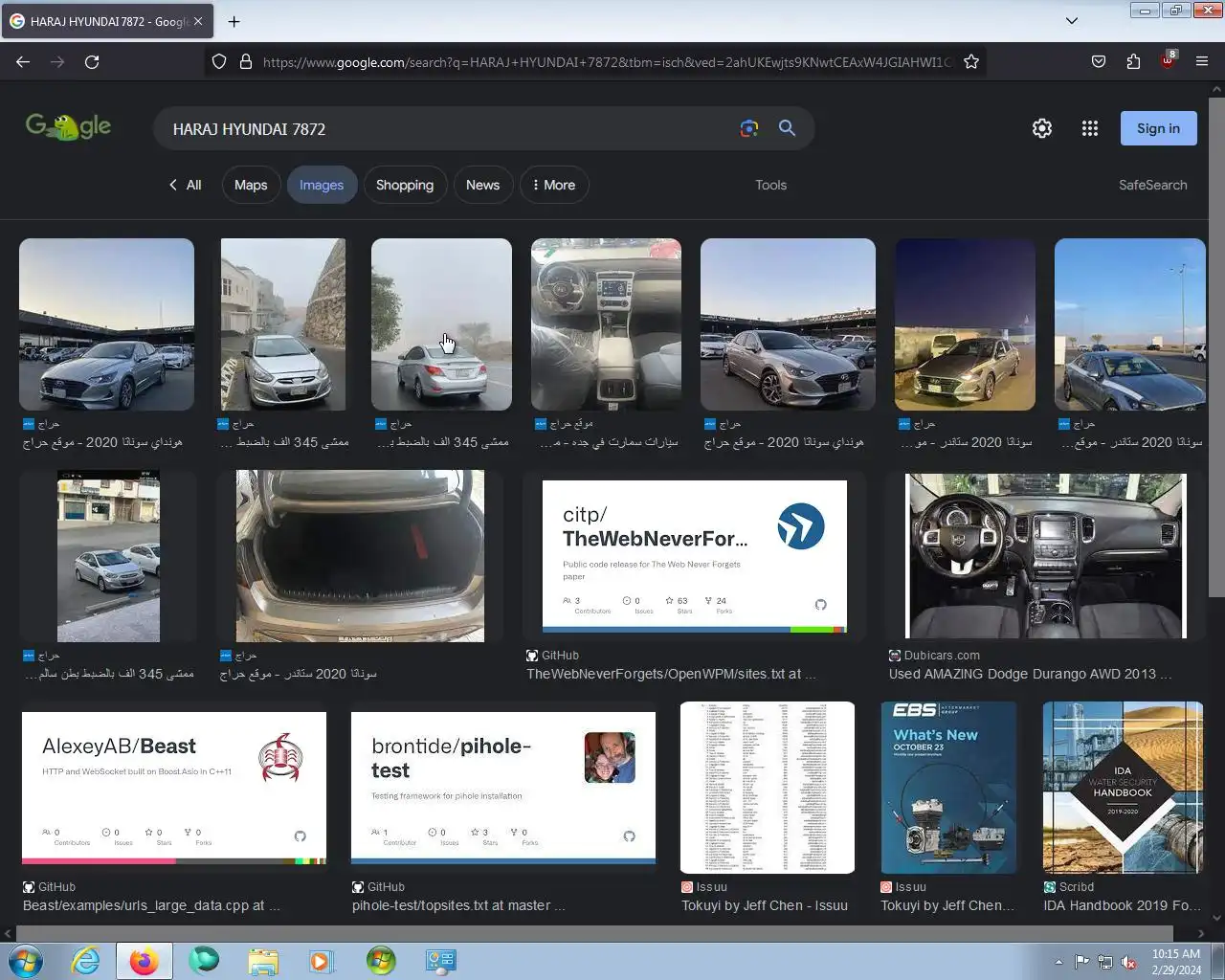This screenshot has width=1225, height=980.
Task: Open Google quick settings gear
Action: point(1042,128)
